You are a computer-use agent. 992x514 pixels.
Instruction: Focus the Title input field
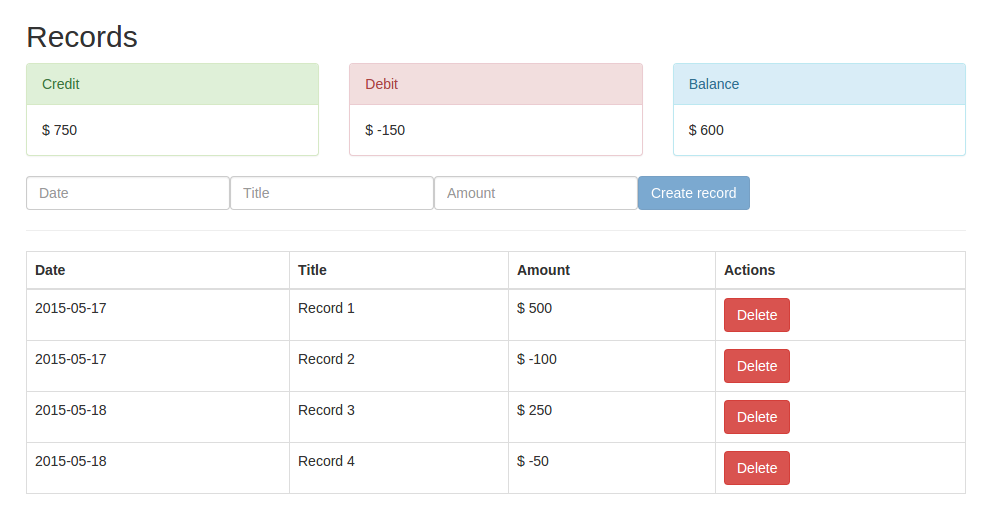(332, 193)
